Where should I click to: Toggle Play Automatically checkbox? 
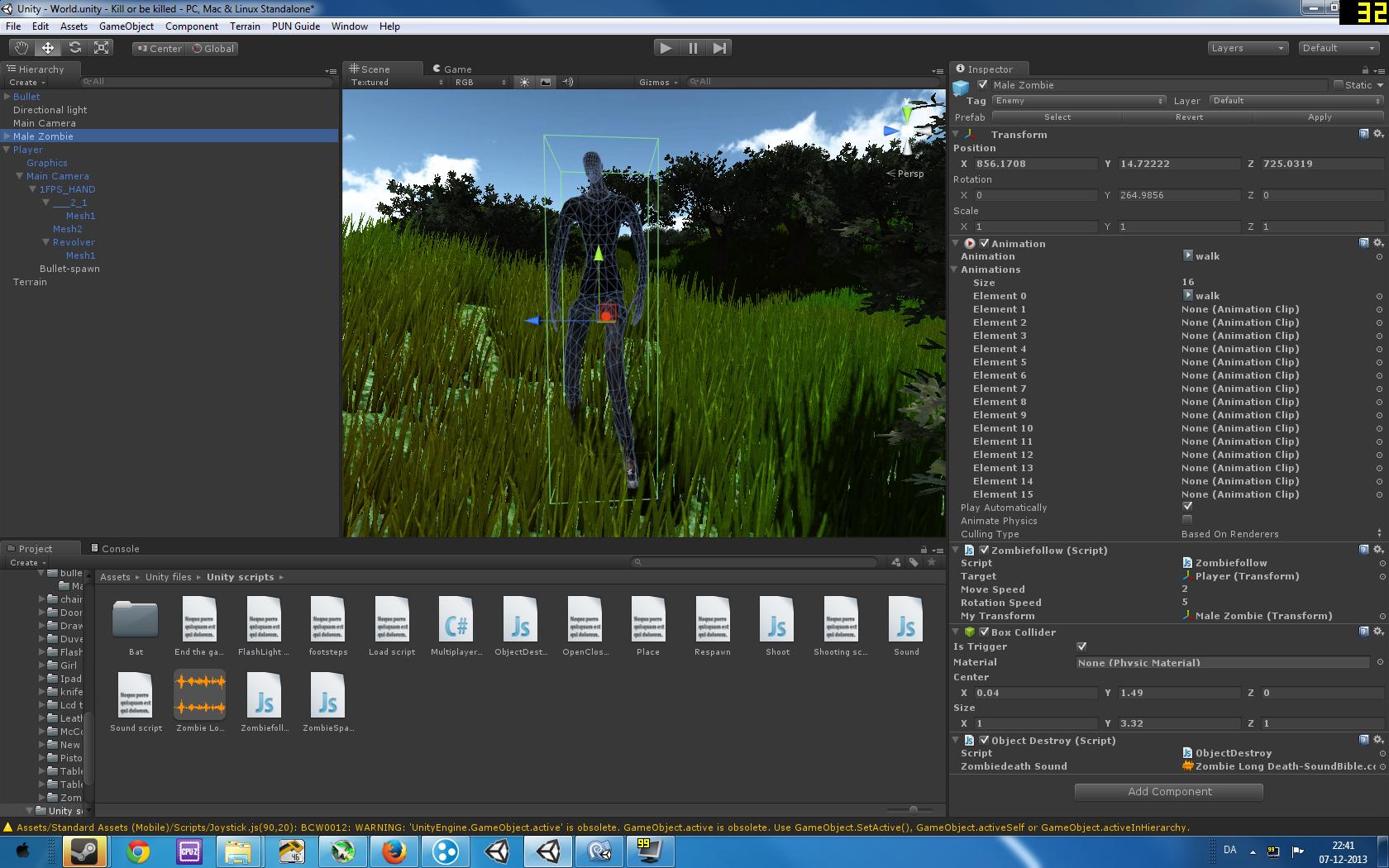point(1187,507)
